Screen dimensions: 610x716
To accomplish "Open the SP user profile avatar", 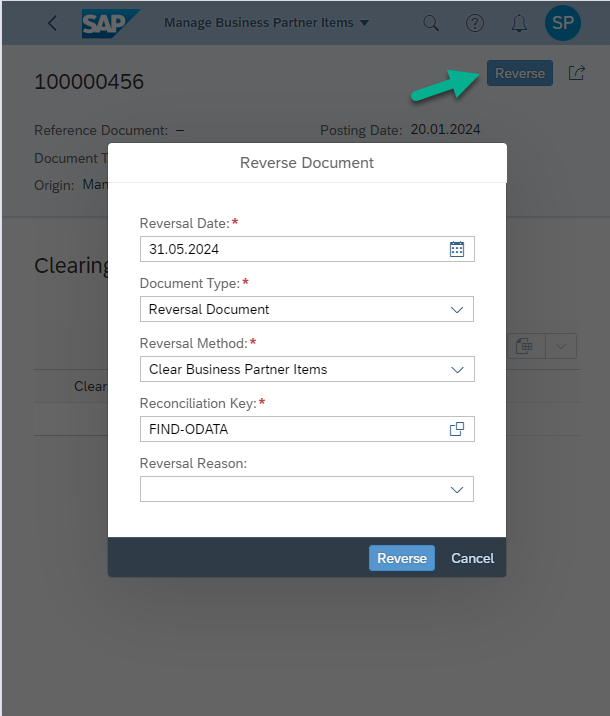I will pyautogui.click(x=563, y=23).
